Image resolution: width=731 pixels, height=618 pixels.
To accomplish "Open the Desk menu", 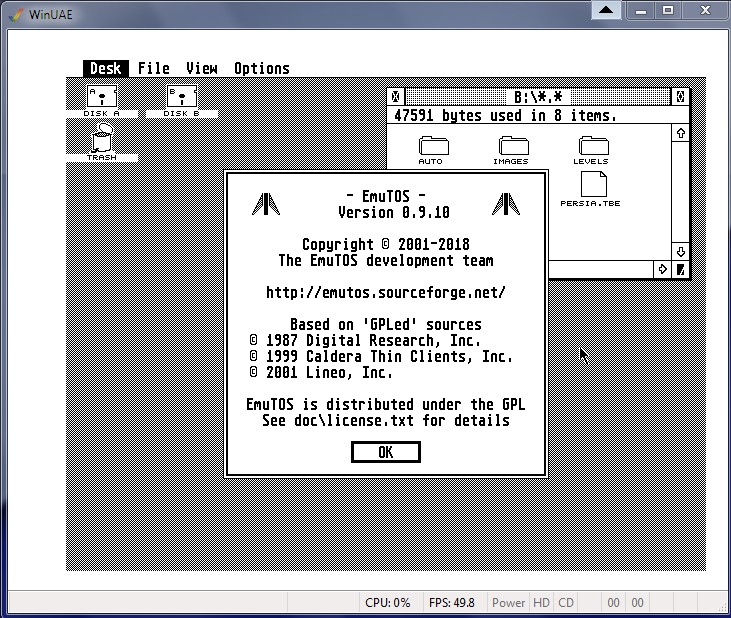I will 105,68.
